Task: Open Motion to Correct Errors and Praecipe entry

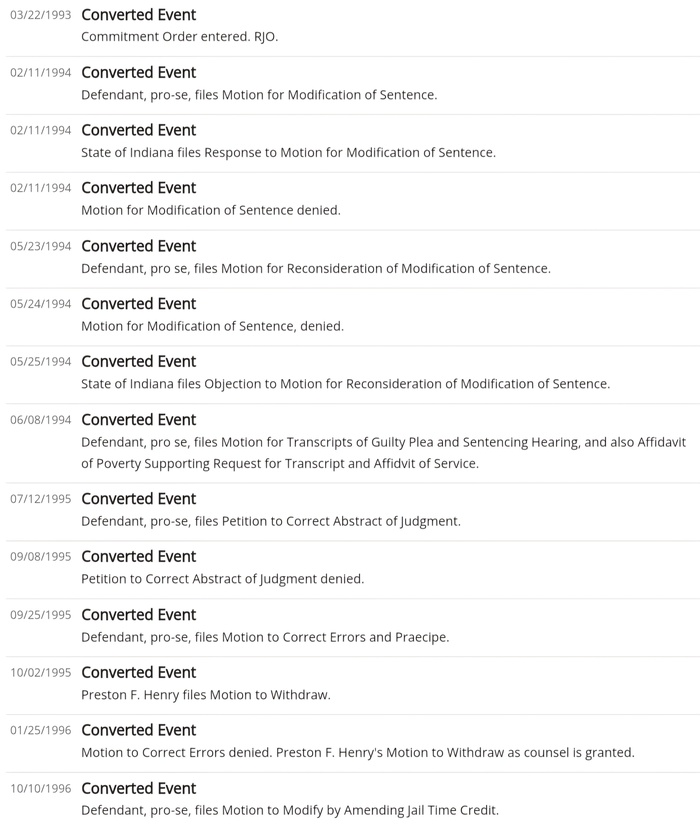Action: [x=265, y=637]
